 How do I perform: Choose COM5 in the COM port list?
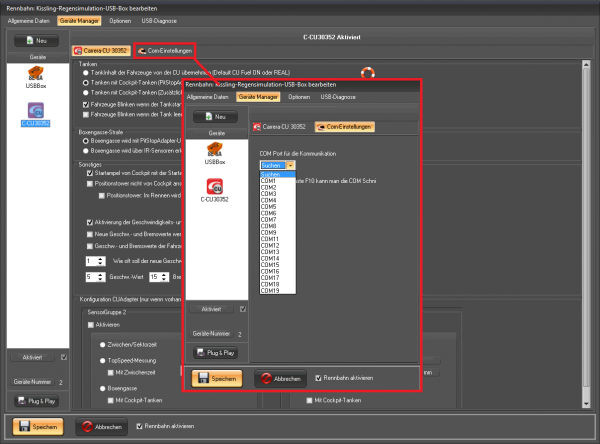pos(277,207)
